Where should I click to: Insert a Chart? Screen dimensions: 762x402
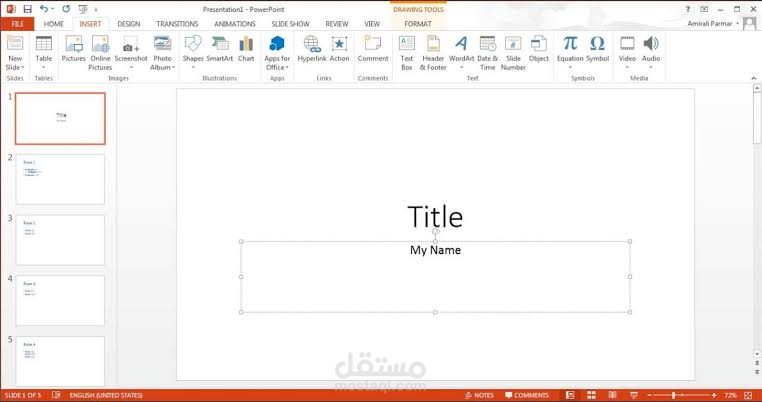click(x=246, y=49)
